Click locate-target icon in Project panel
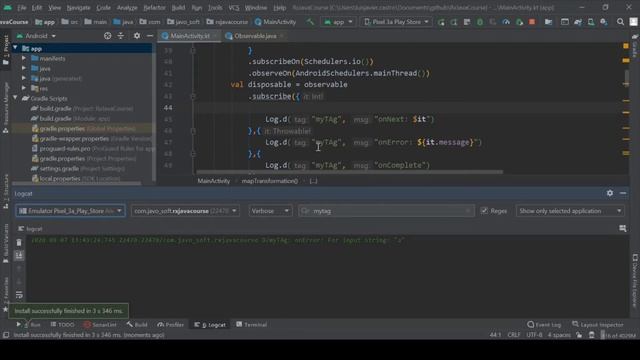The image size is (640, 360). click(108, 36)
